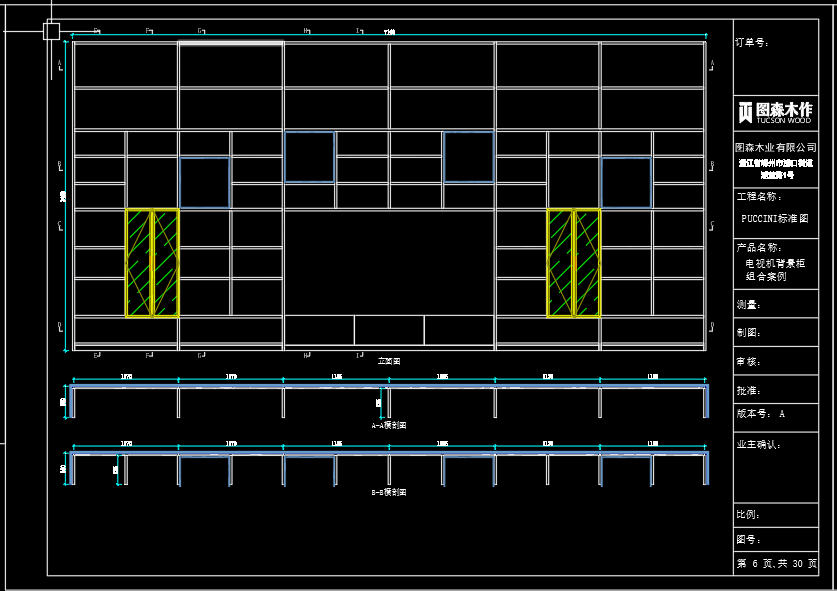Click the 比例 scale field in title block
Image resolution: width=837 pixels, height=591 pixels.
(748, 514)
